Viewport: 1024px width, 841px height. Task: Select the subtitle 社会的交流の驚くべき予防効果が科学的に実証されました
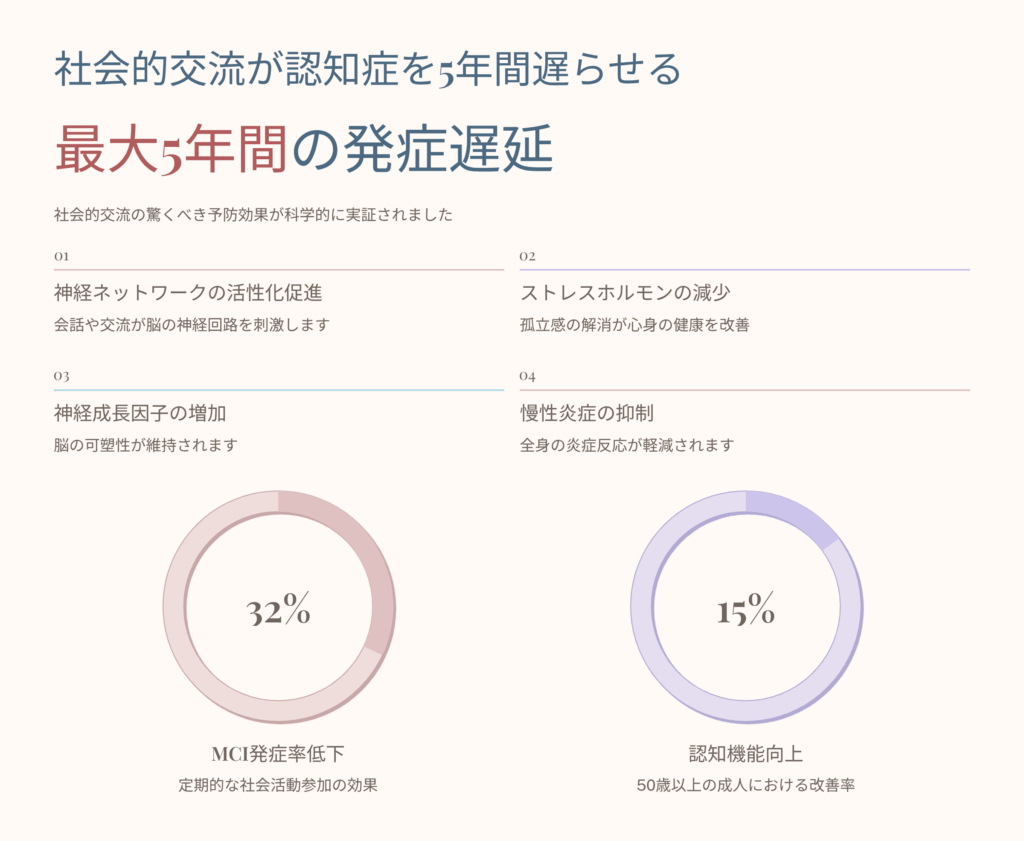click(x=254, y=215)
